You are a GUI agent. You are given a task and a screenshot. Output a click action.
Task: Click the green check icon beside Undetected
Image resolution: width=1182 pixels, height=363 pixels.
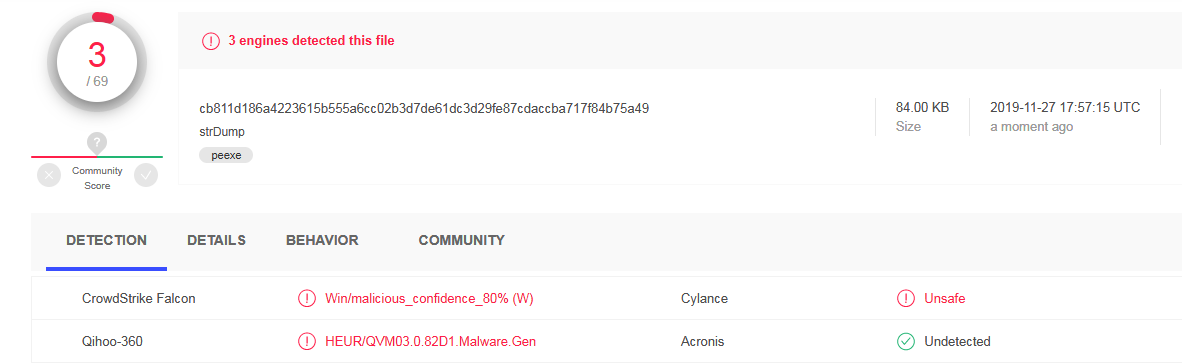(x=905, y=341)
